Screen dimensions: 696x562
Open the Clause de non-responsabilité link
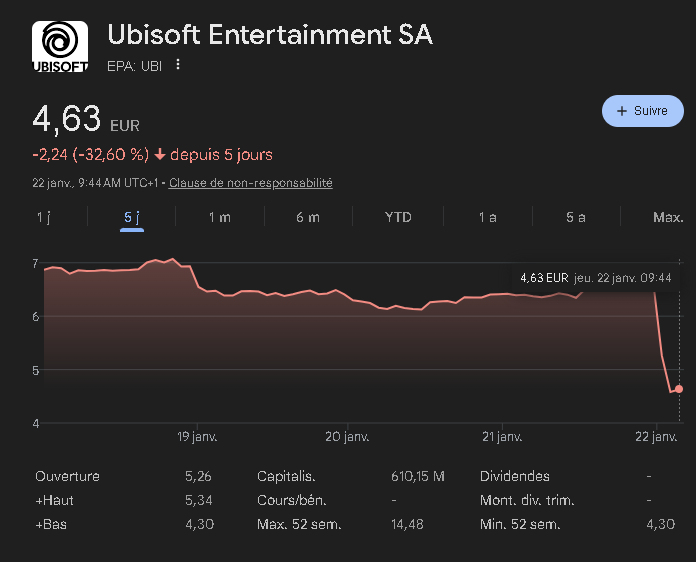[x=250, y=183]
